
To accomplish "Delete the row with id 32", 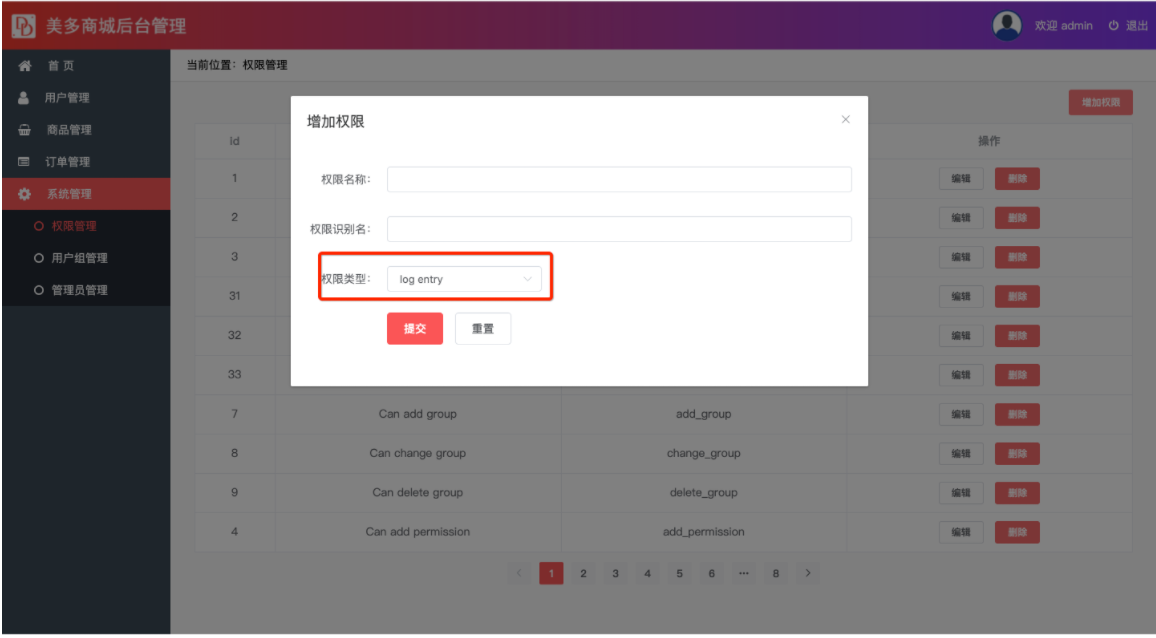I will (1017, 336).
